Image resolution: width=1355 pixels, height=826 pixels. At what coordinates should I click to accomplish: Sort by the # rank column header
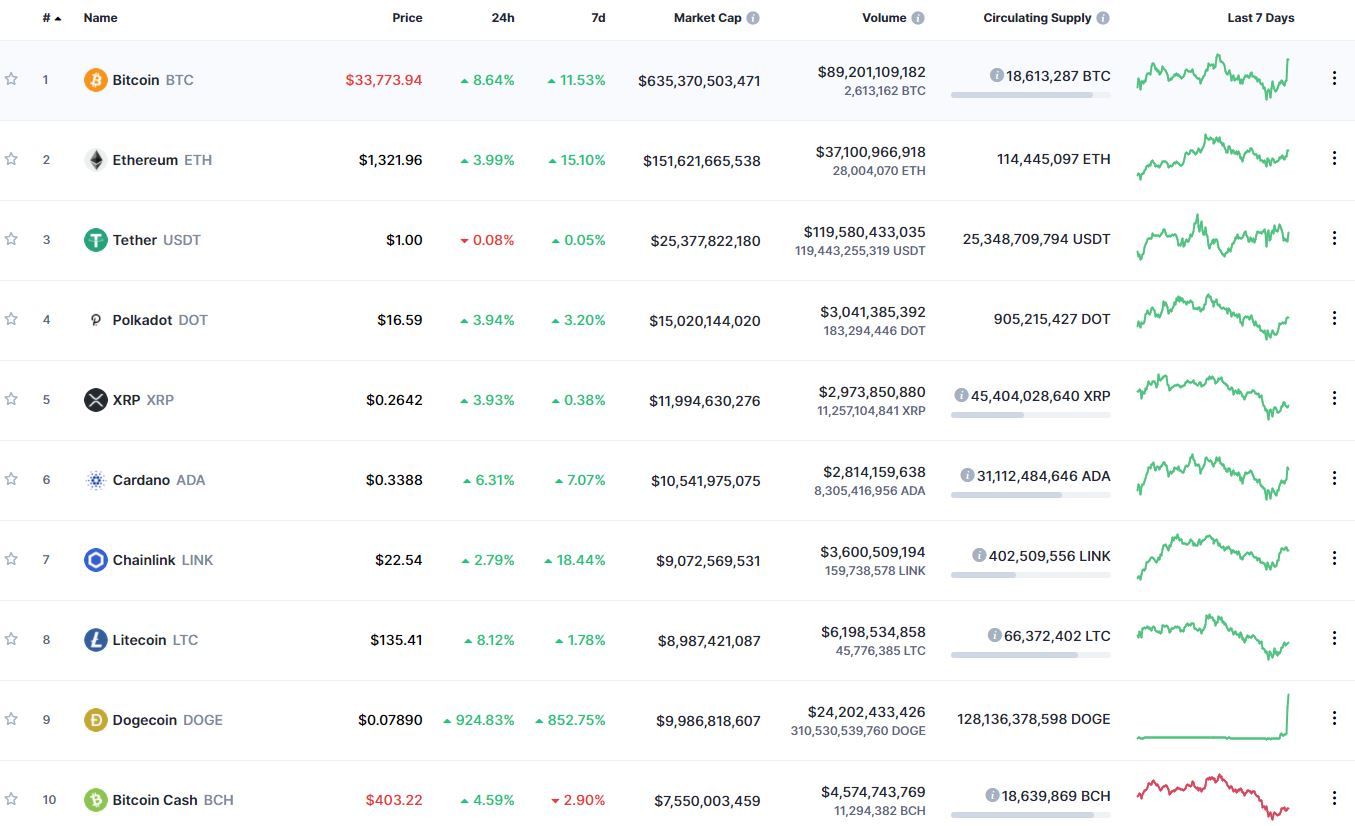point(52,18)
